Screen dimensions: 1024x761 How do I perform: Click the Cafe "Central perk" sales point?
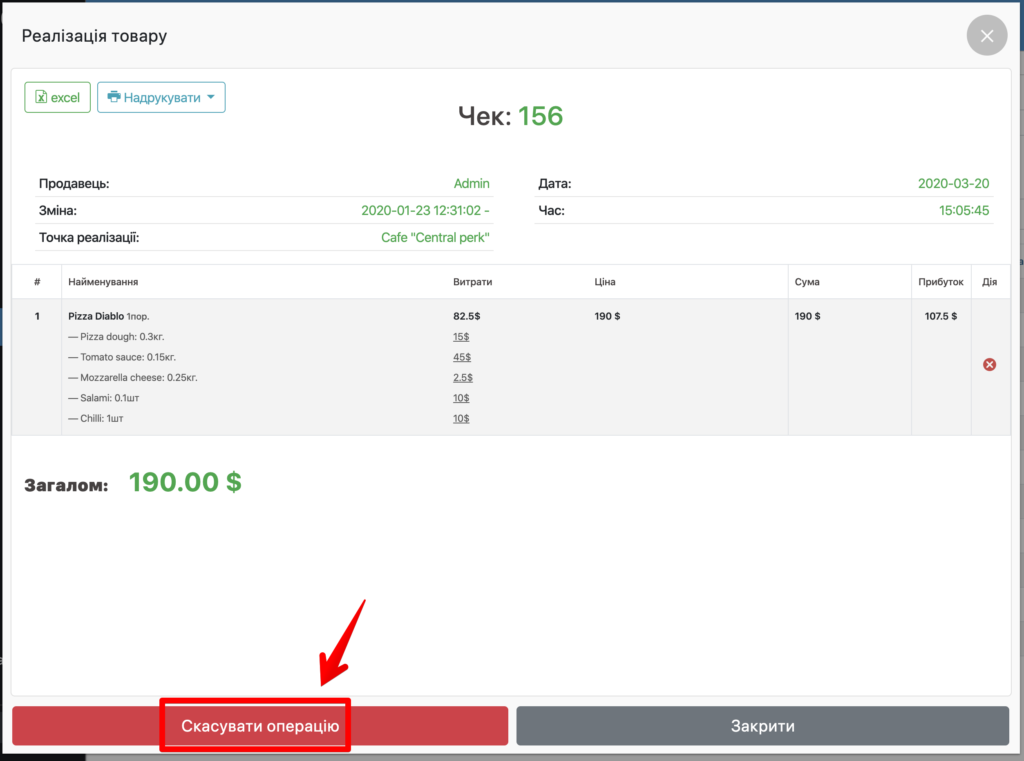point(435,238)
